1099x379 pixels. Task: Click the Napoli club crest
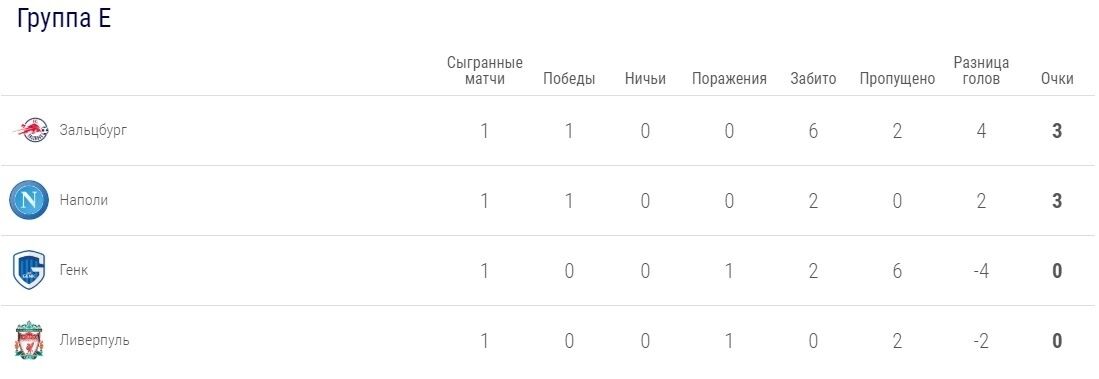(29, 200)
